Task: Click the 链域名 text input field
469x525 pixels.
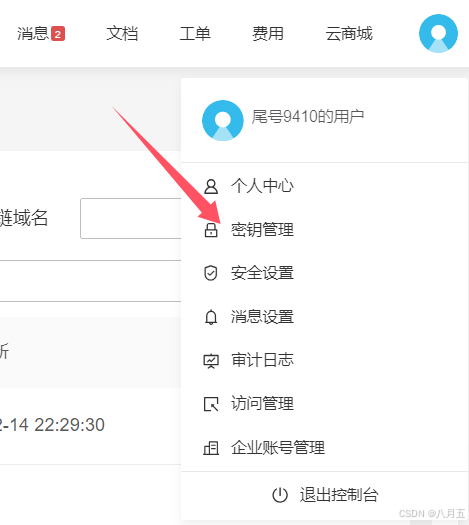Action: point(131,218)
